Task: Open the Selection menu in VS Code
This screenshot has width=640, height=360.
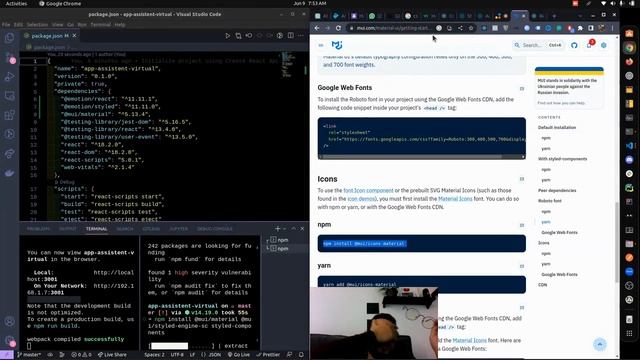Action: pyautogui.click(x=37, y=24)
